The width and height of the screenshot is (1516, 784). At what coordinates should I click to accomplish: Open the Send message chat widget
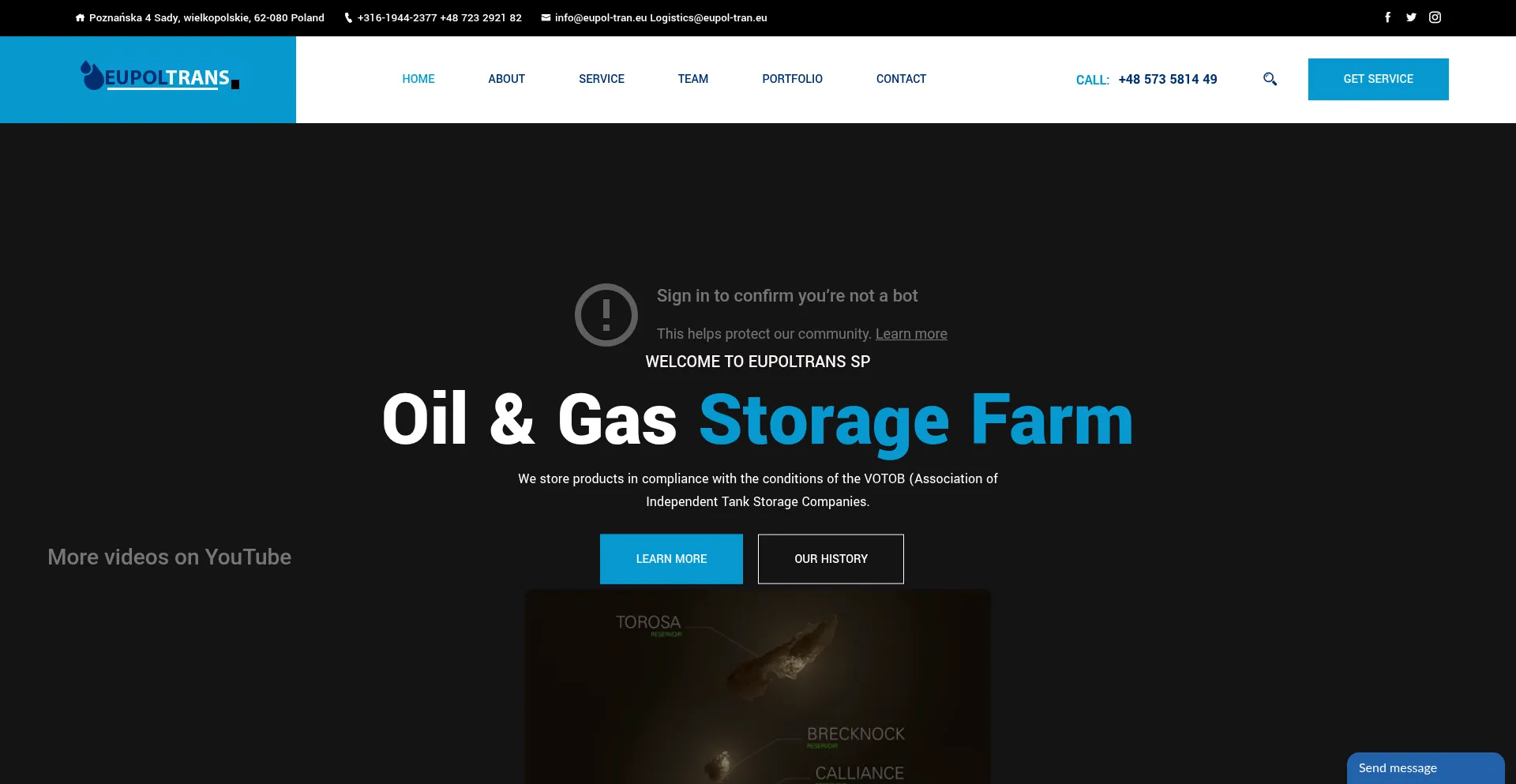[x=1425, y=768]
